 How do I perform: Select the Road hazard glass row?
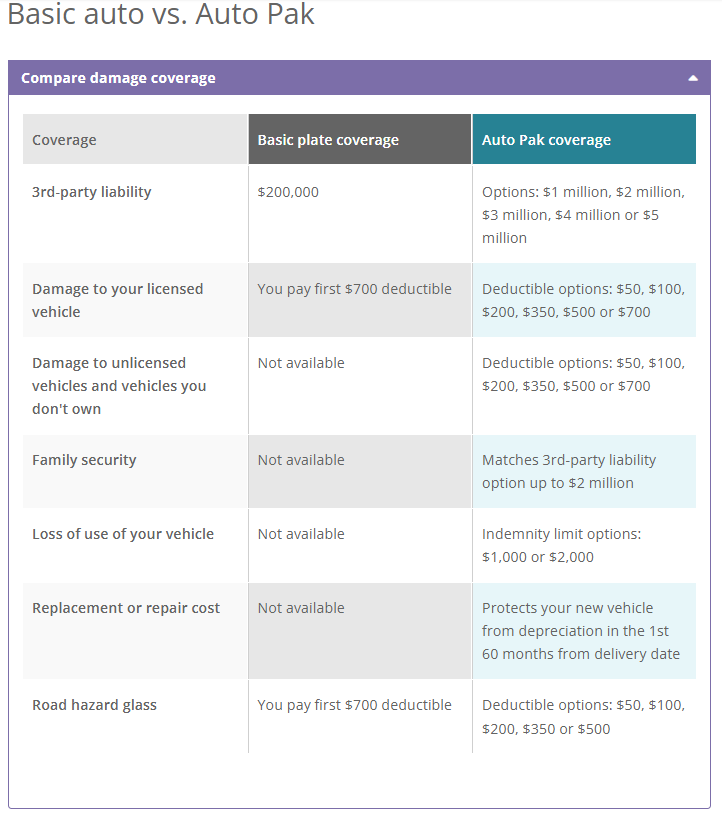point(94,704)
